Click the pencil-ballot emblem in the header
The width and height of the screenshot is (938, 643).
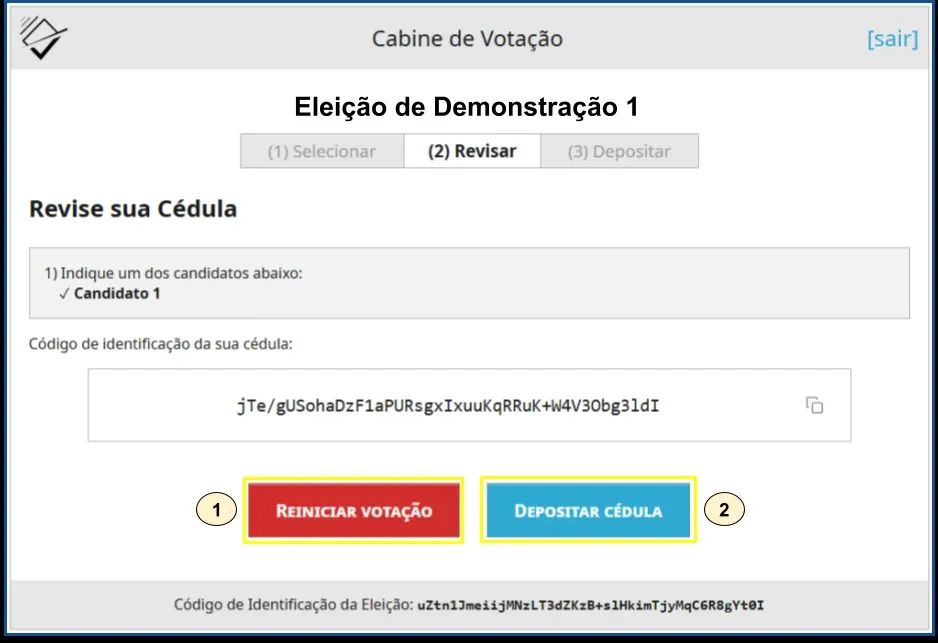pyautogui.click(x=42, y=36)
